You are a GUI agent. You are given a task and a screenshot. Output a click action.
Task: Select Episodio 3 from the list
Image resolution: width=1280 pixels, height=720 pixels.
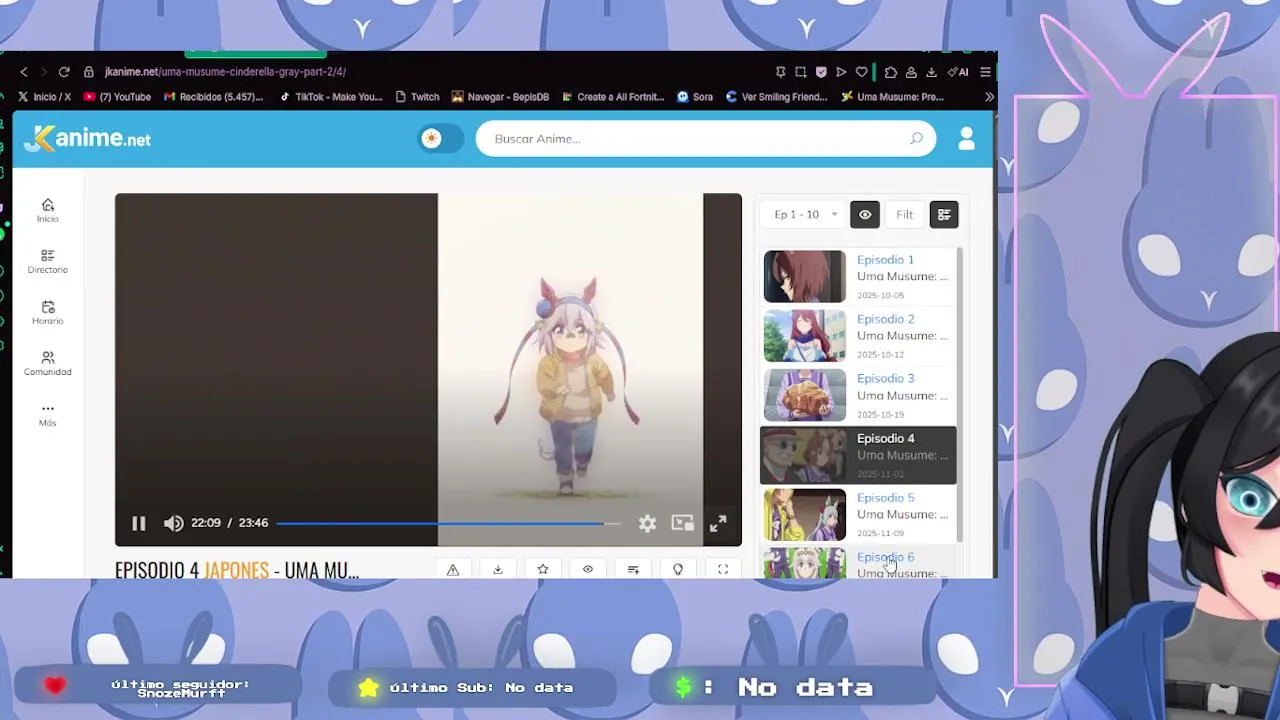(858, 395)
